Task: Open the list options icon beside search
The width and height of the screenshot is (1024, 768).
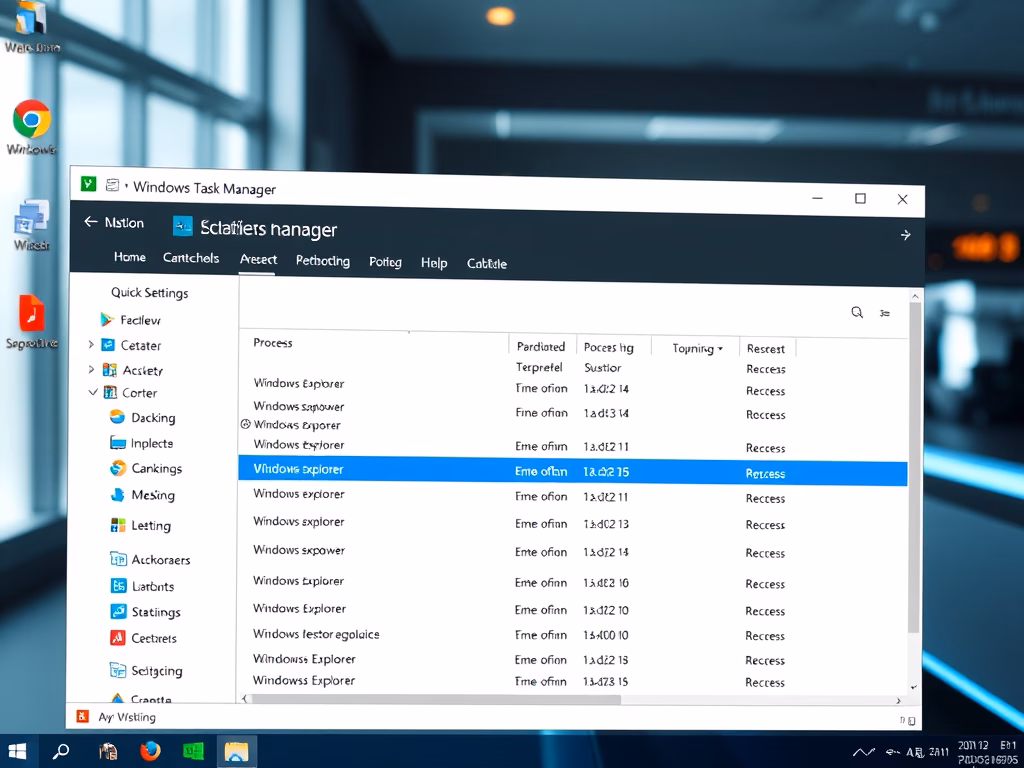Action: click(885, 313)
